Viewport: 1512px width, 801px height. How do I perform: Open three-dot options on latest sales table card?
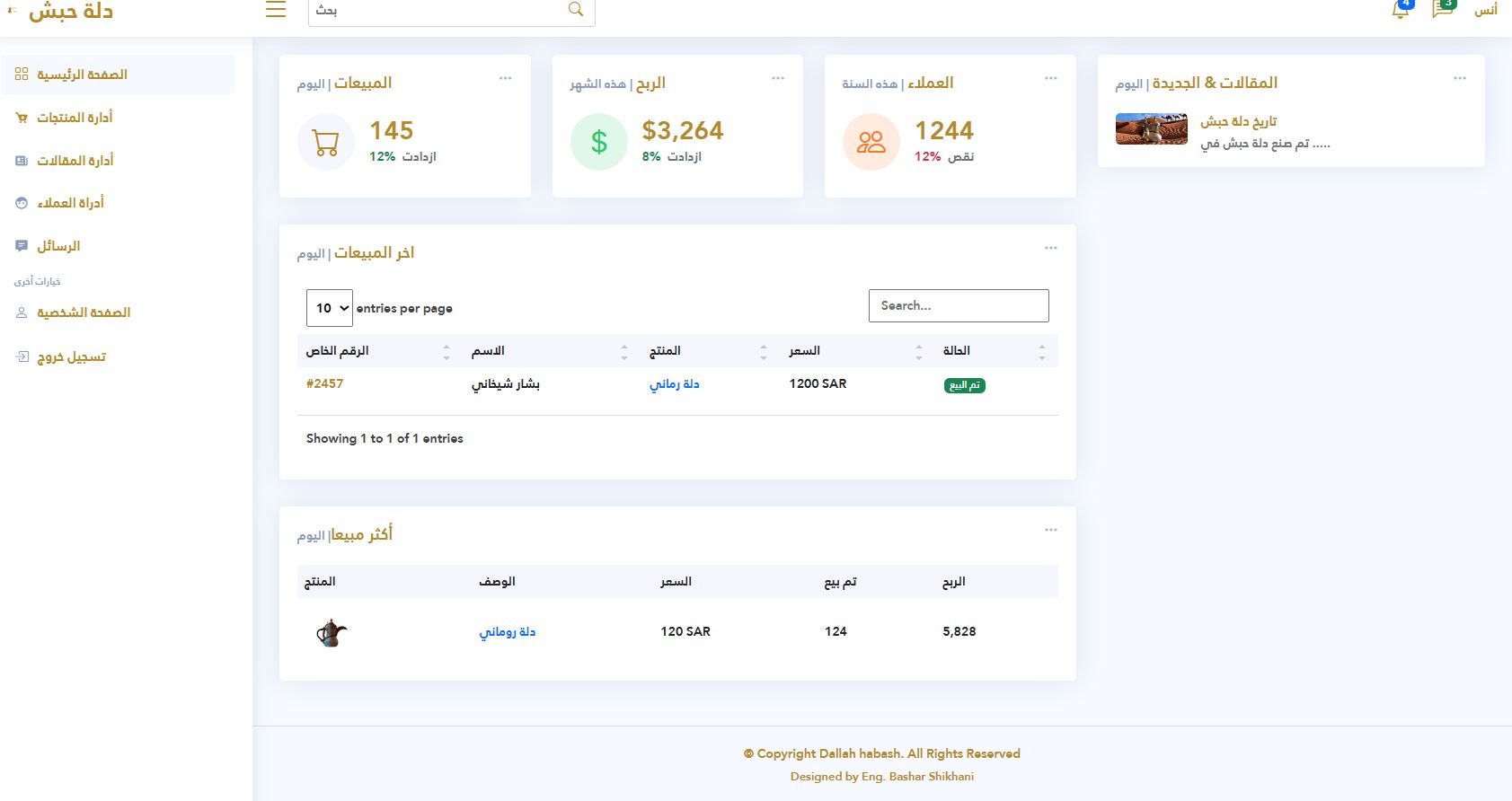click(1050, 248)
